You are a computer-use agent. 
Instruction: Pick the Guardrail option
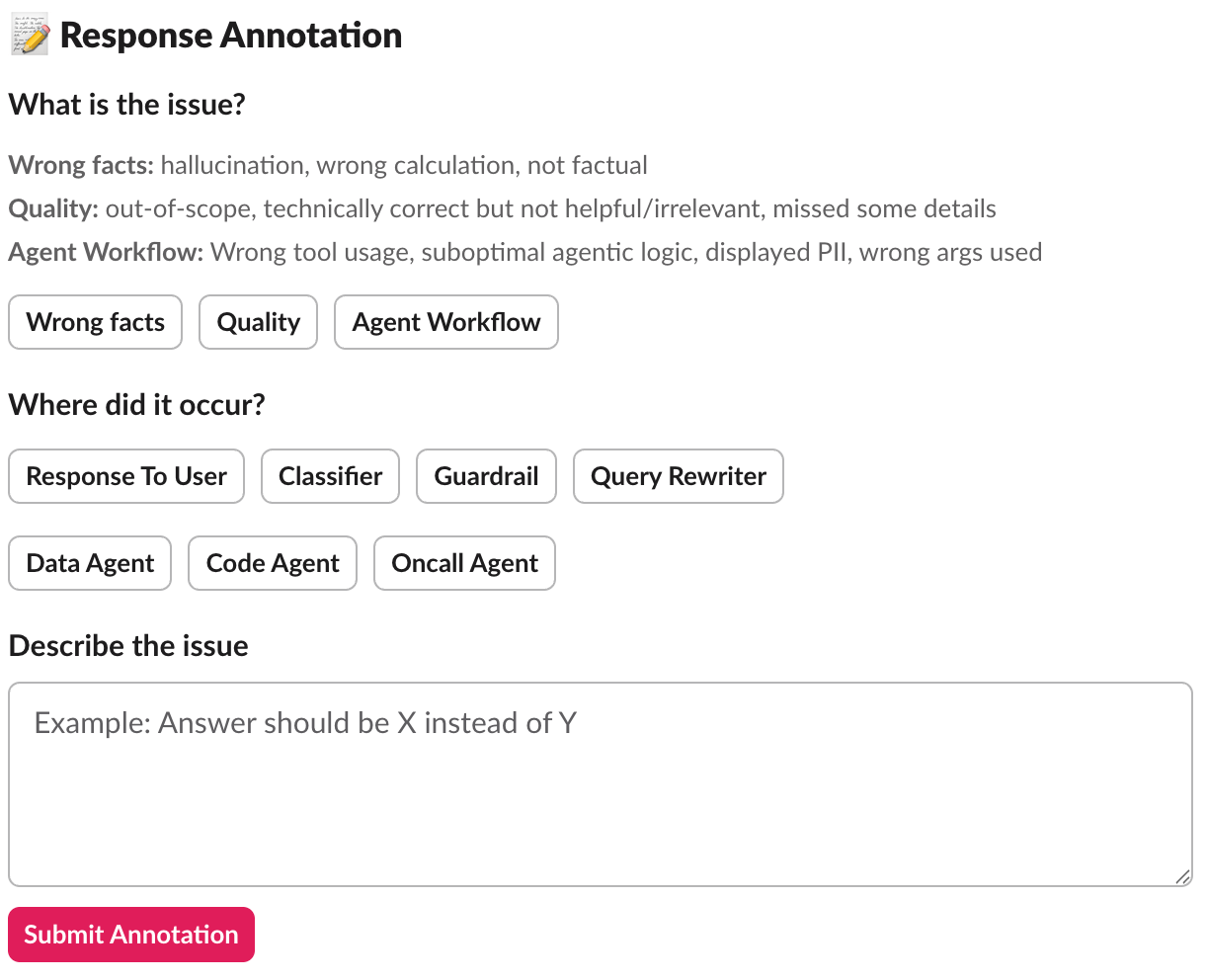(x=486, y=476)
